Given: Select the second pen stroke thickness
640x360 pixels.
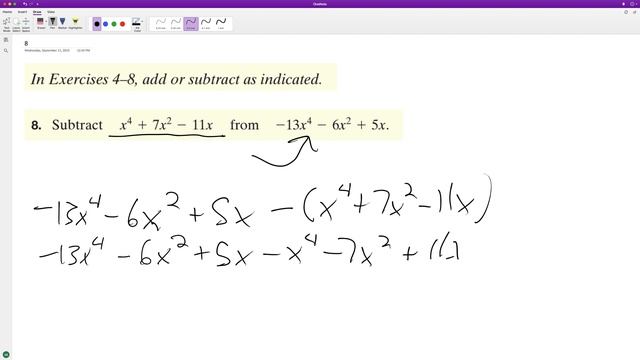Looking at the screenshot, I should pos(176,24).
